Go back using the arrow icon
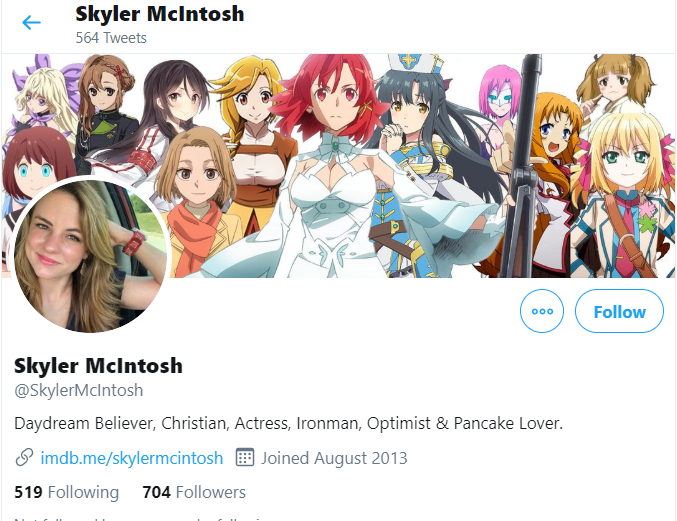Viewport: 677px width, 521px height. click(x=32, y=22)
